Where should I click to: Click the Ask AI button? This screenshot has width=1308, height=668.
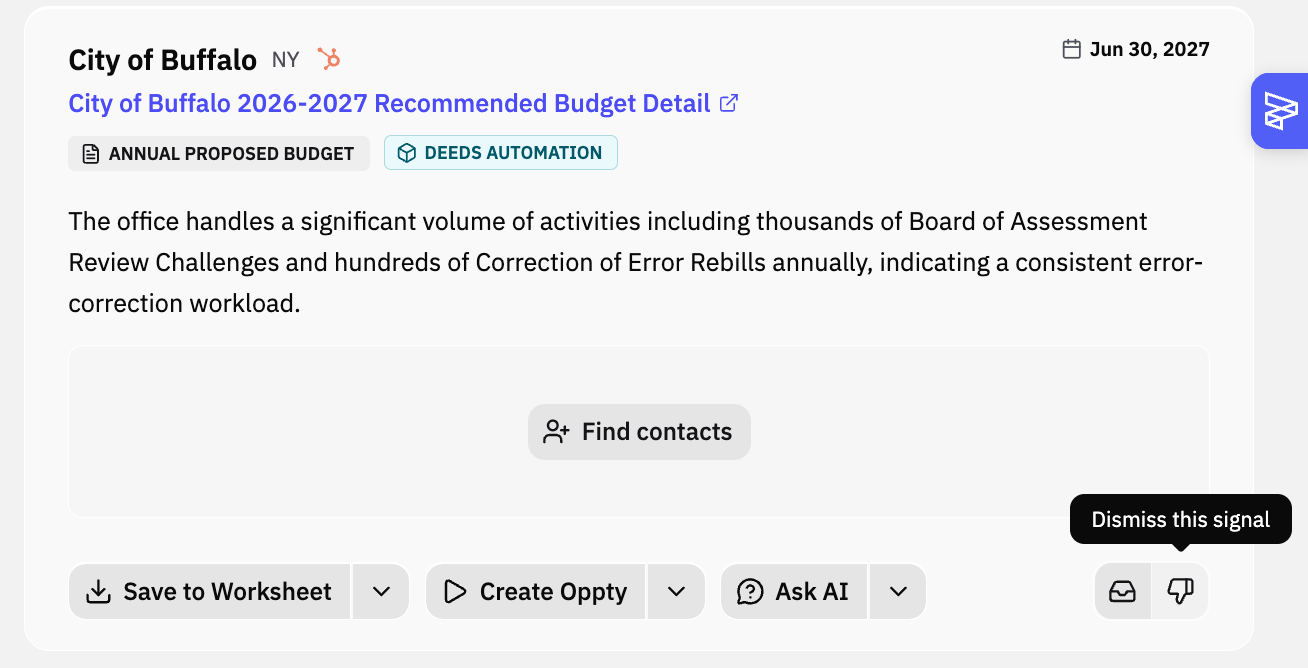[x=794, y=592]
